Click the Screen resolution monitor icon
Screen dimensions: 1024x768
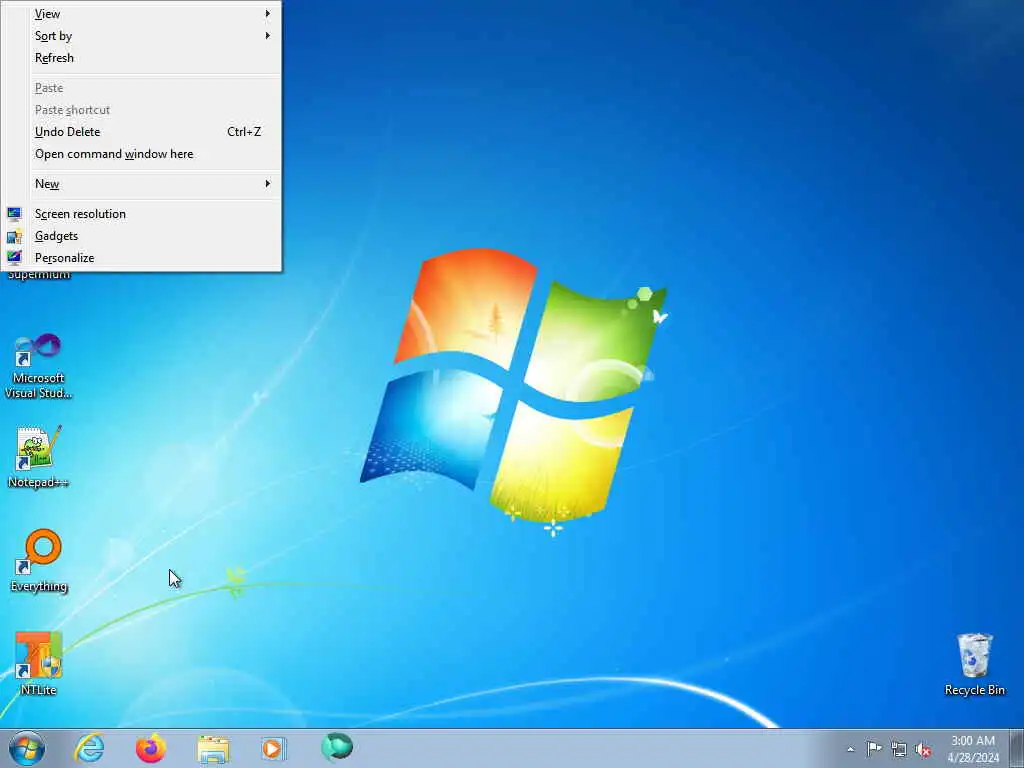coord(14,214)
